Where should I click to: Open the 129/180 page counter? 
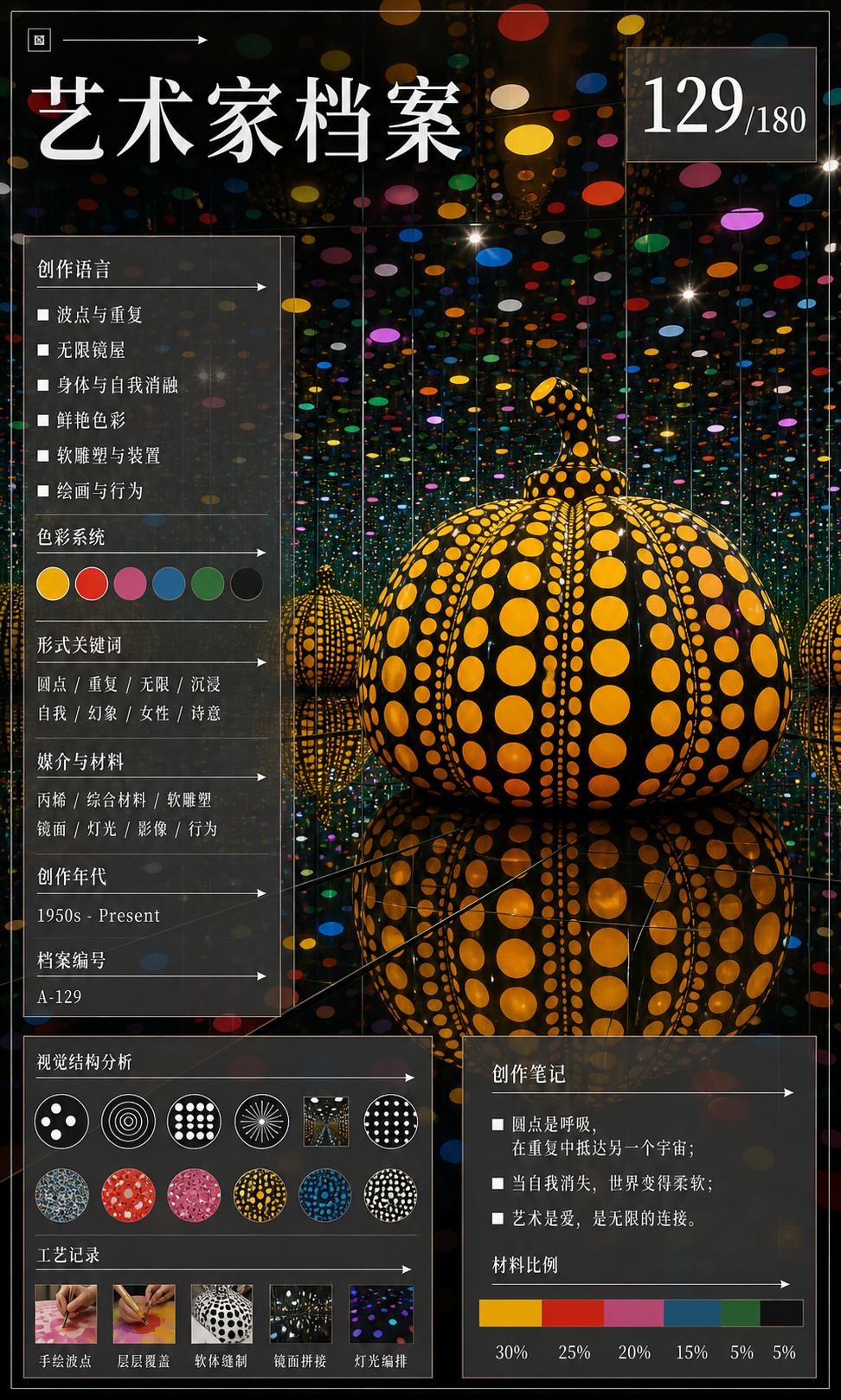click(722, 105)
